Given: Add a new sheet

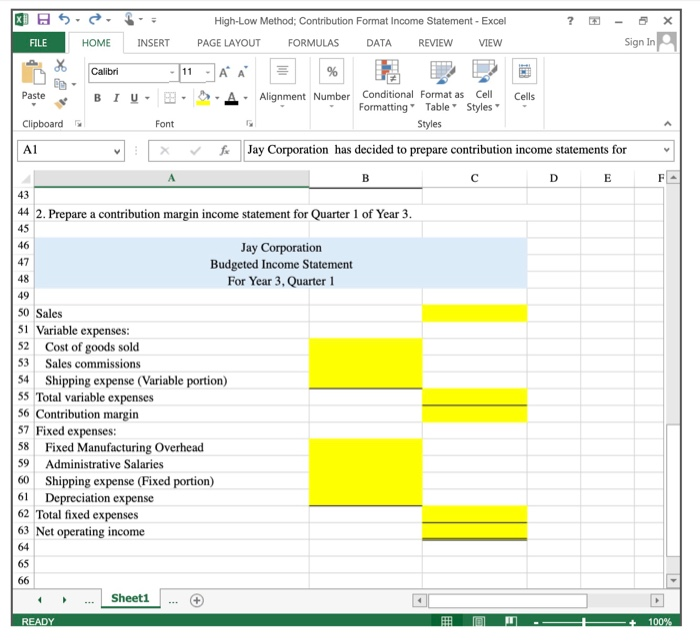Looking at the screenshot, I should [197, 600].
